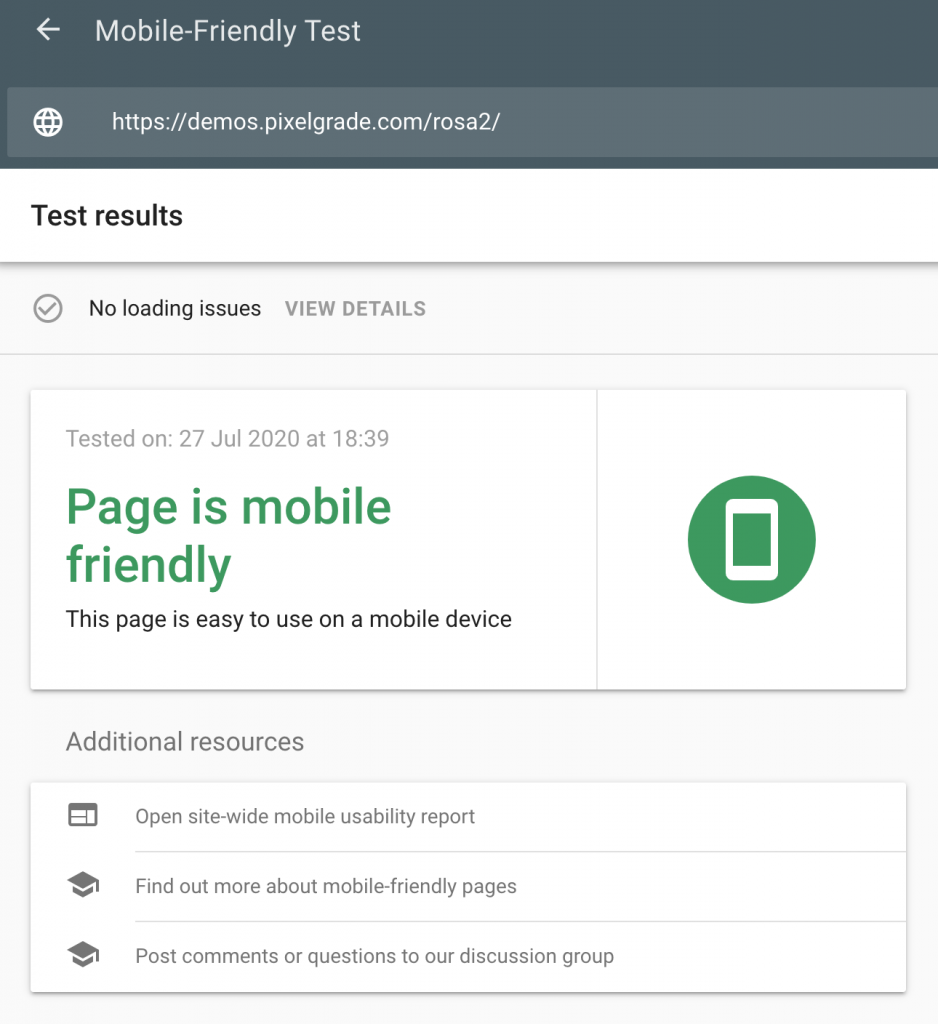
Task: Select the checkmark icon next to loading status
Action: click(x=47, y=309)
